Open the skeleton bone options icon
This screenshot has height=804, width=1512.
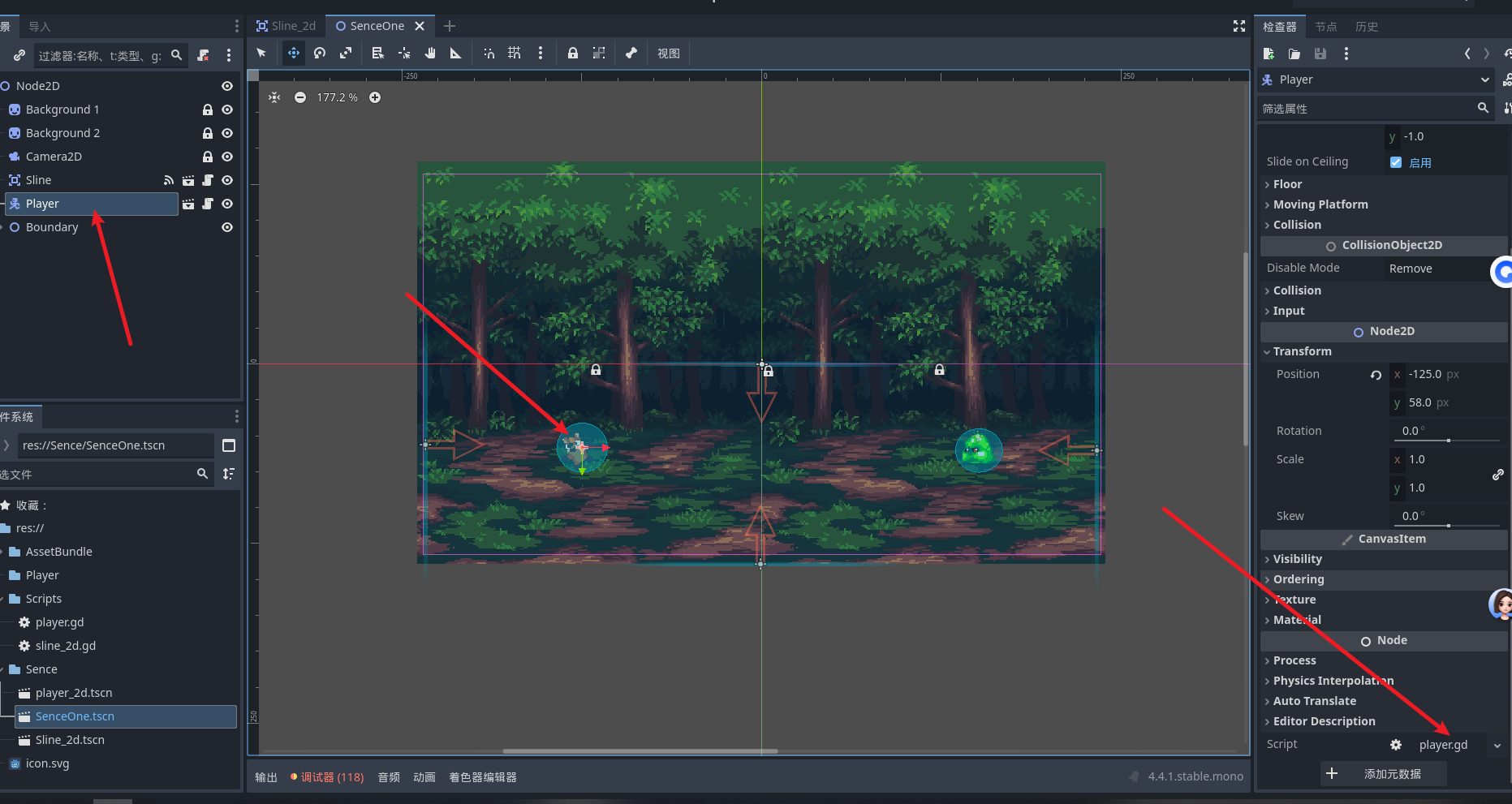coord(631,54)
